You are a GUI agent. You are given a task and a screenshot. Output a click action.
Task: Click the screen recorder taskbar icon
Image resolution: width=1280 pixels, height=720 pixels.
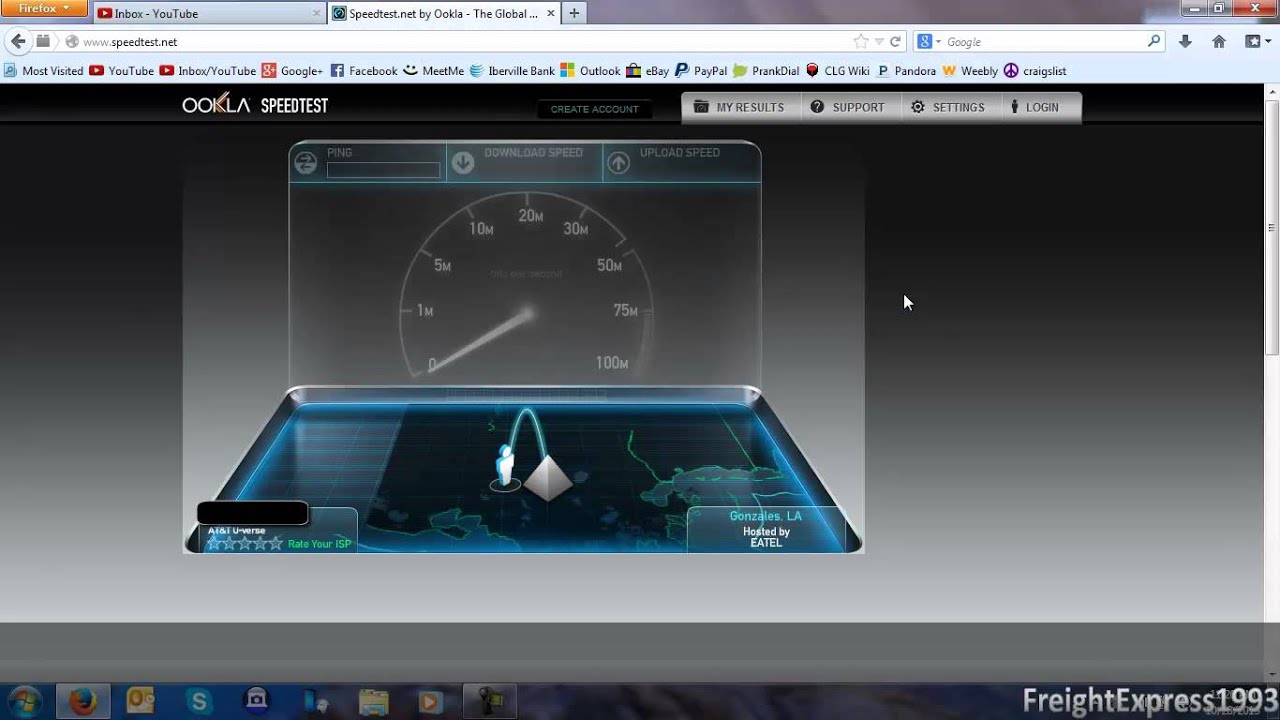(489, 701)
